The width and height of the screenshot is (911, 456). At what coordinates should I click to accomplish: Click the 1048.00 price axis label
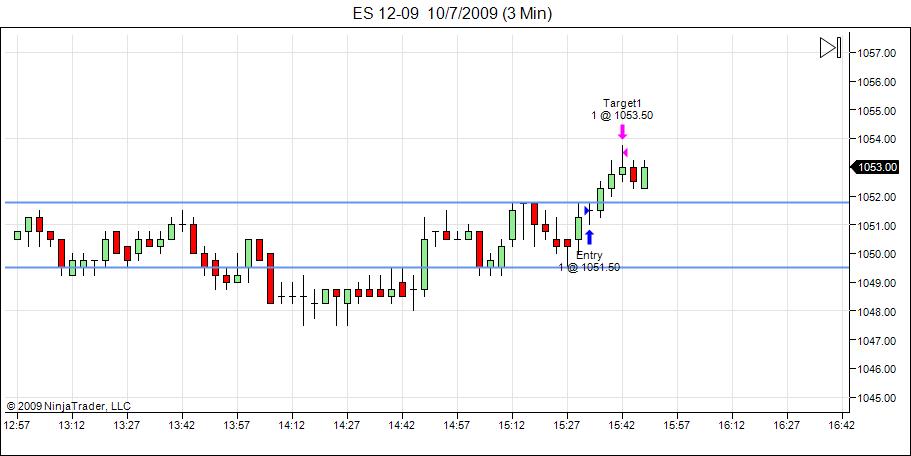[876, 312]
